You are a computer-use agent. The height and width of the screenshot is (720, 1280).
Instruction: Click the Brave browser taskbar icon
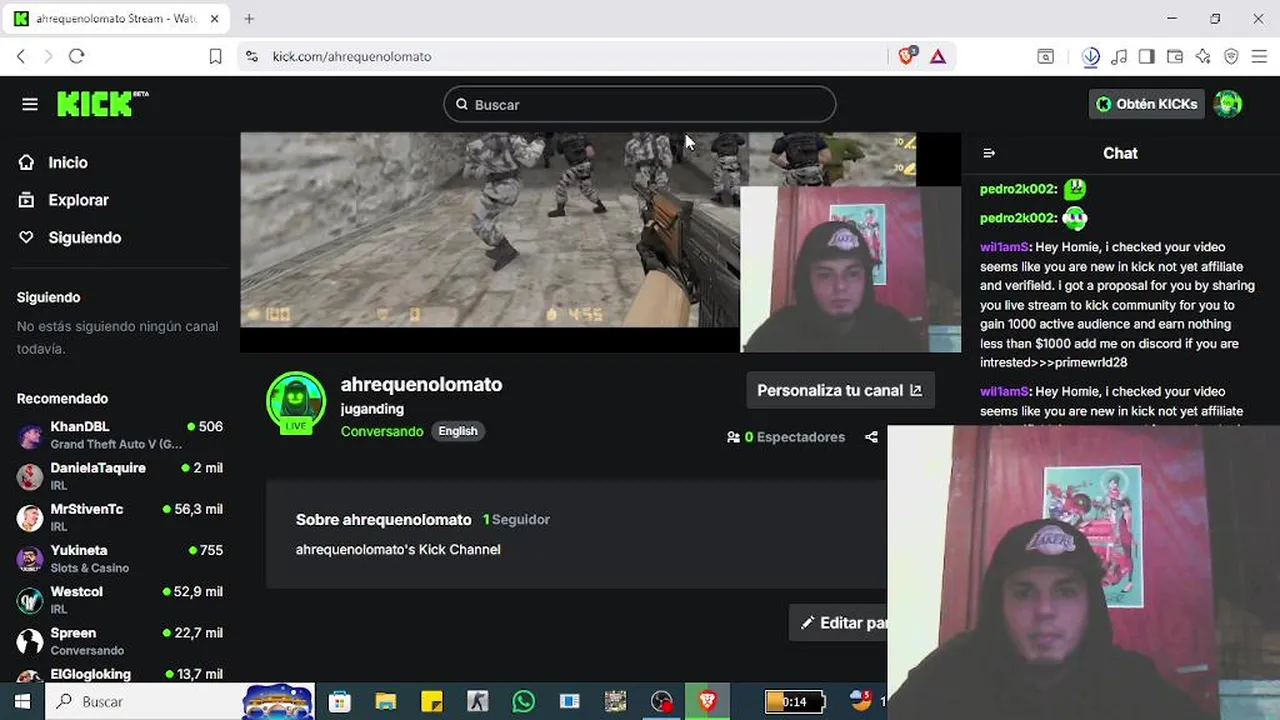click(x=708, y=701)
